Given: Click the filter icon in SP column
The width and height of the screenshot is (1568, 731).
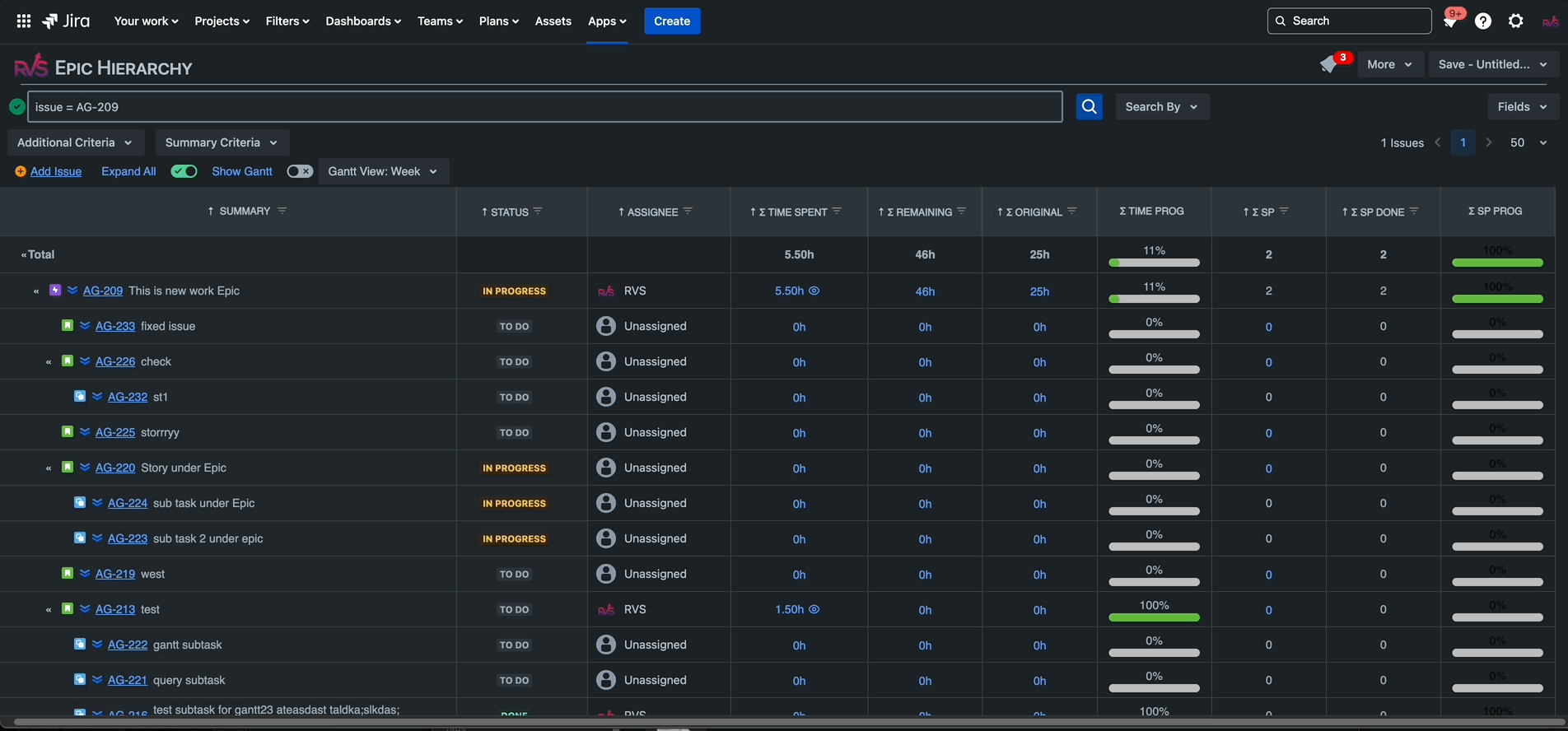Looking at the screenshot, I should click(x=1284, y=212).
